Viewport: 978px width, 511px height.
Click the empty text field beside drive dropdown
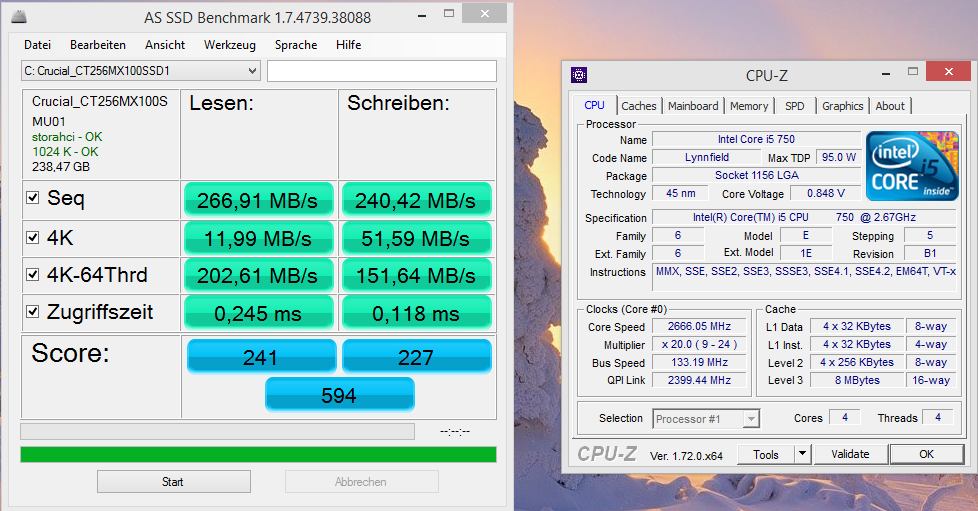coord(382,71)
